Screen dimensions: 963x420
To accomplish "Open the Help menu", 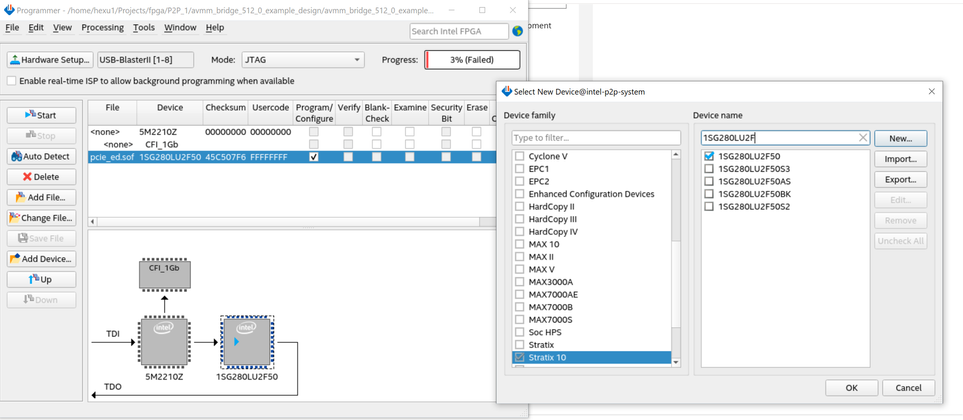I will point(215,28).
